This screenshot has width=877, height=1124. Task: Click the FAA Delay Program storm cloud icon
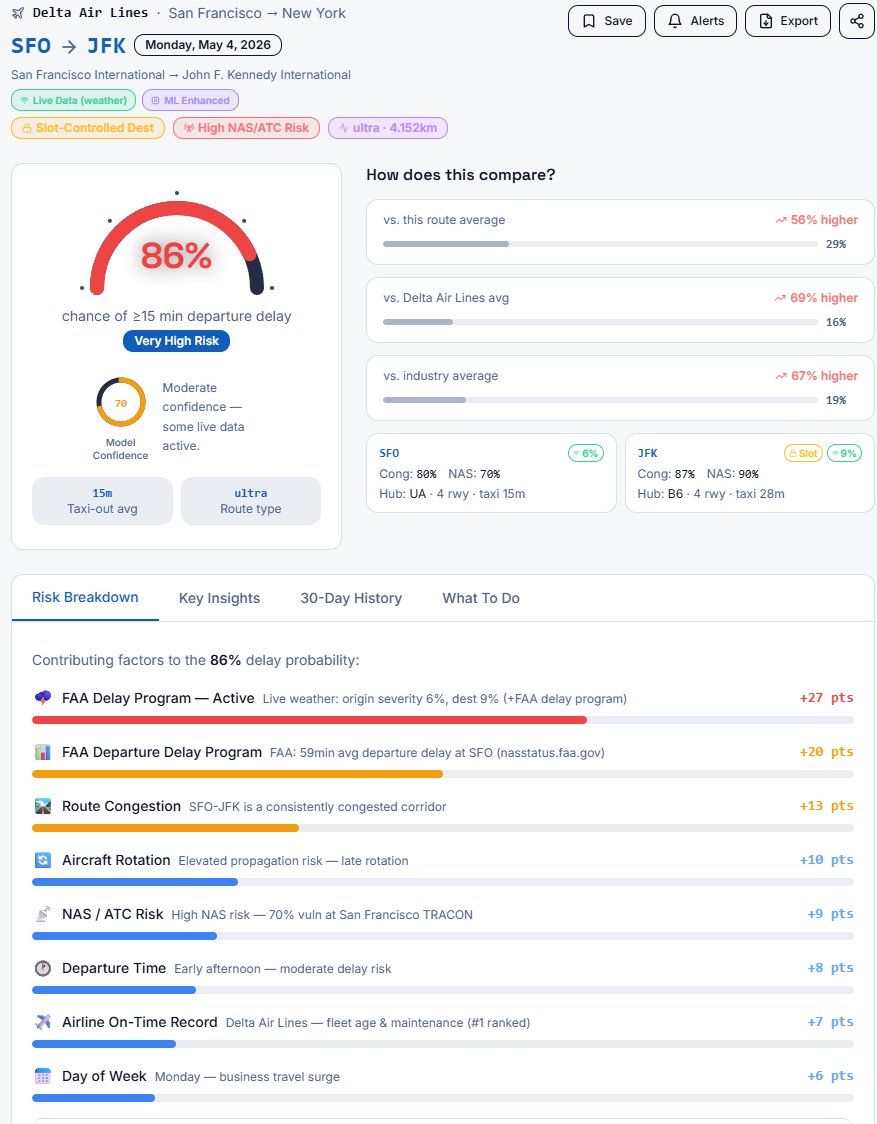[43, 697]
